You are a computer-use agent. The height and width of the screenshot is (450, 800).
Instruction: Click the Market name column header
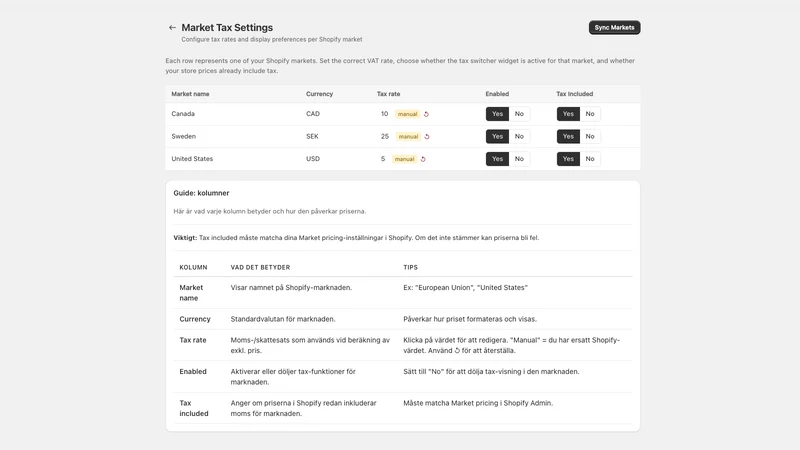[190, 94]
